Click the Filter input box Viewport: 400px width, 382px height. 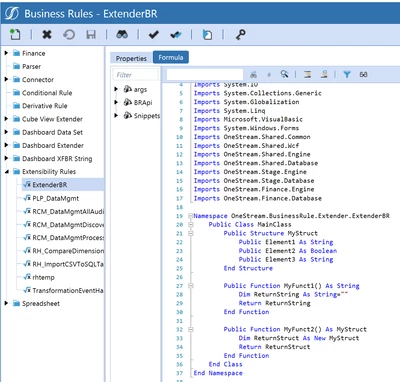136,75
